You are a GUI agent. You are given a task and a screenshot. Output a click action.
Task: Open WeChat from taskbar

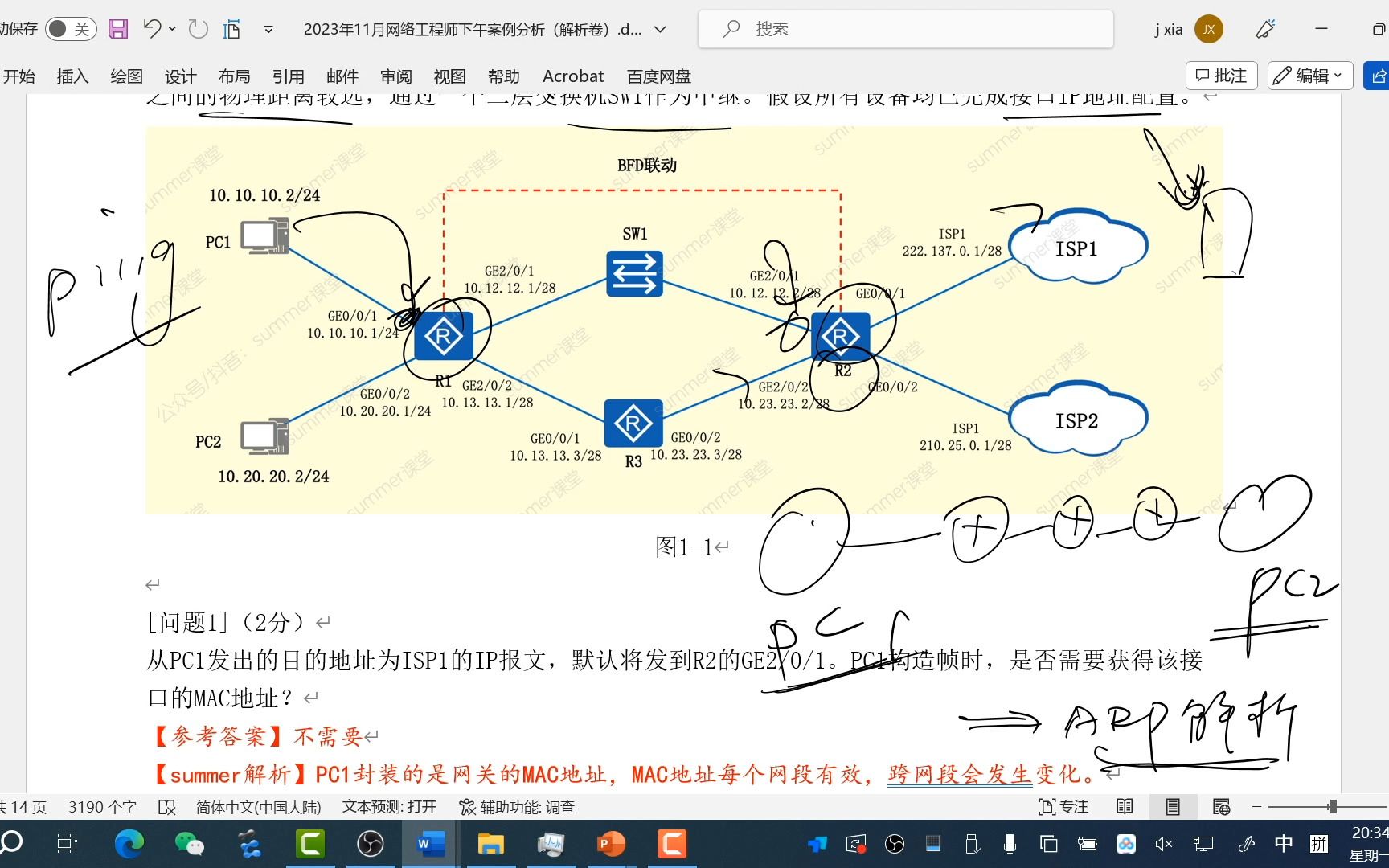tap(189, 844)
